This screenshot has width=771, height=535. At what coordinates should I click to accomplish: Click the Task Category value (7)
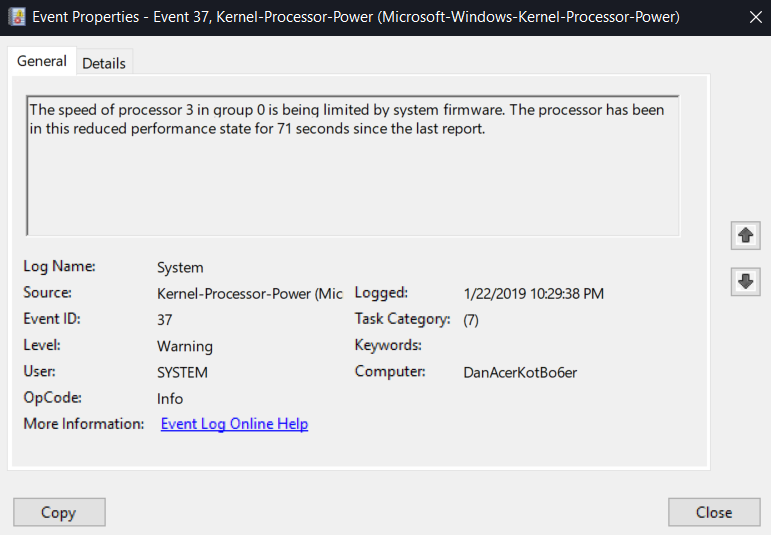point(471,320)
